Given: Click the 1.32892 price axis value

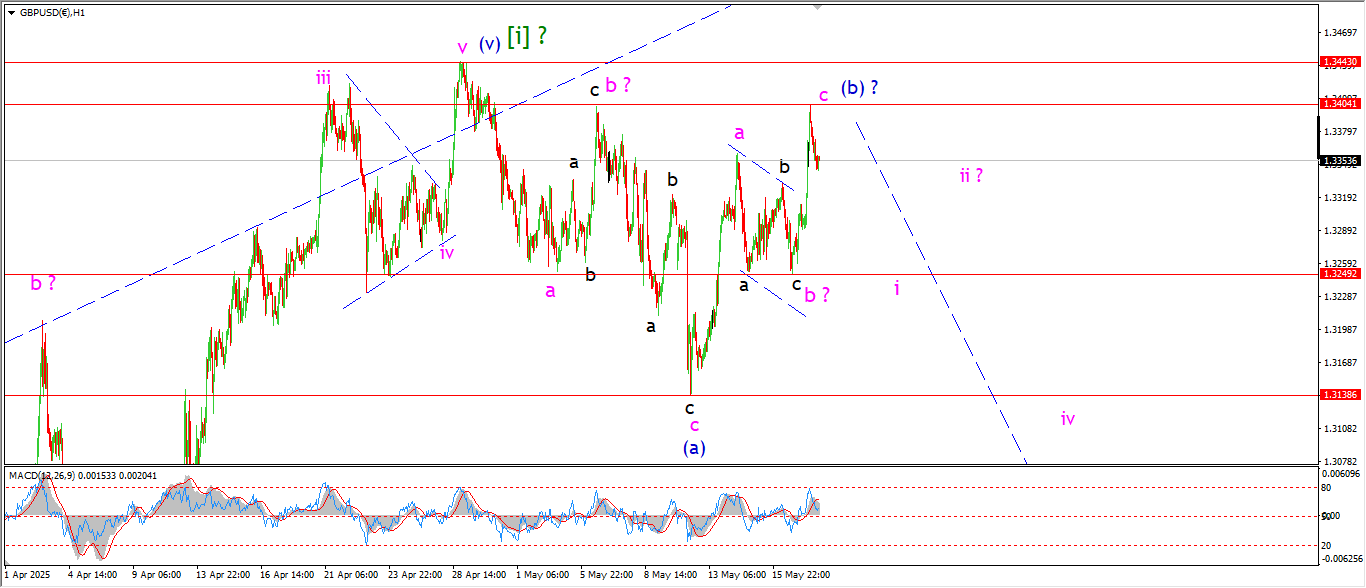Looking at the screenshot, I should point(1339,231).
